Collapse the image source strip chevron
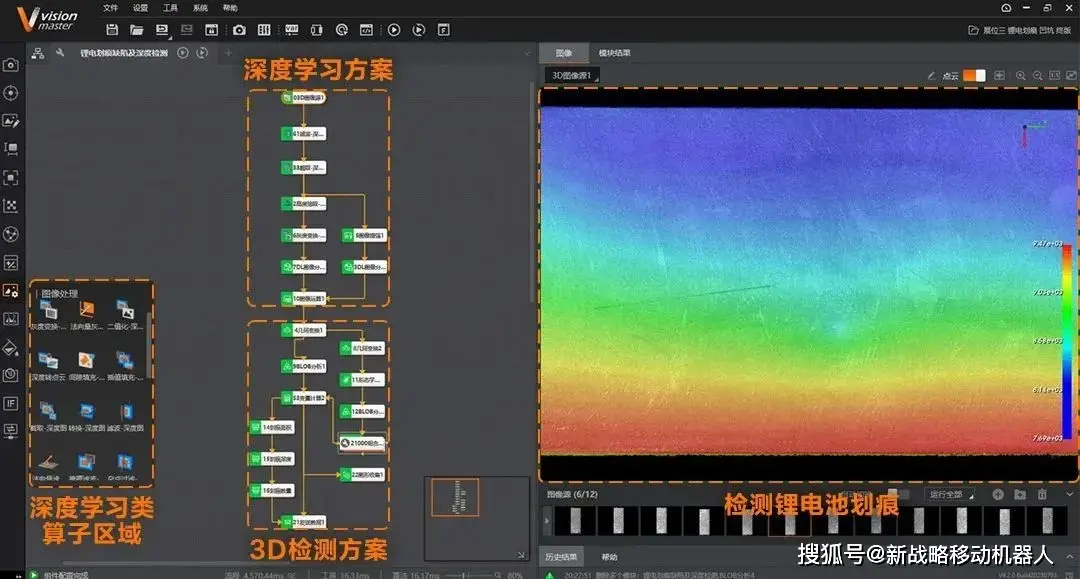 click(x=1070, y=494)
